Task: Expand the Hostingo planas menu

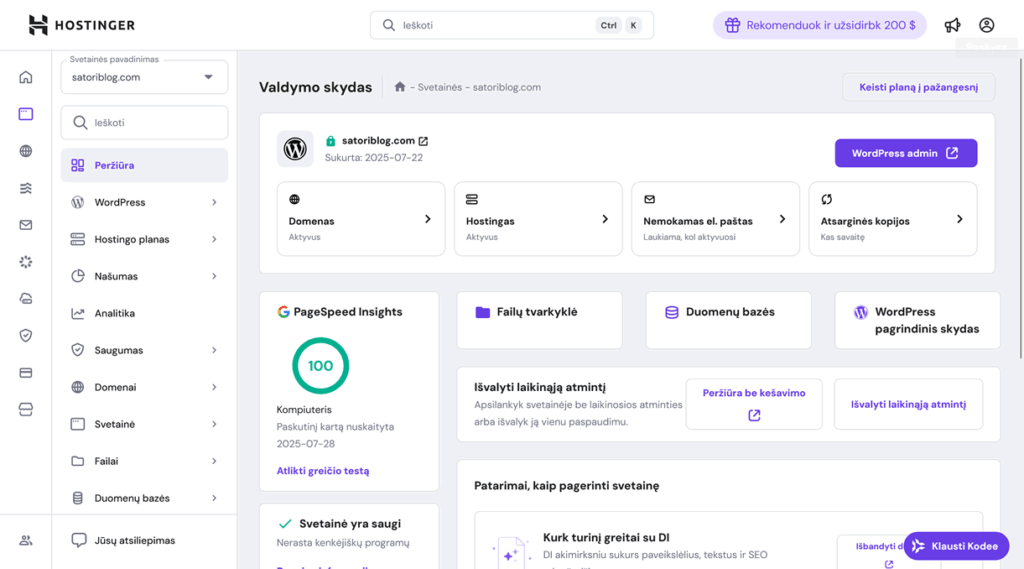Action: (x=144, y=239)
